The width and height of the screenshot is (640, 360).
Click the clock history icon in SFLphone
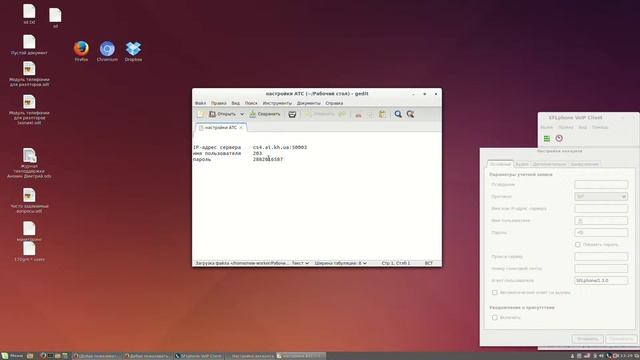pos(559,139)
